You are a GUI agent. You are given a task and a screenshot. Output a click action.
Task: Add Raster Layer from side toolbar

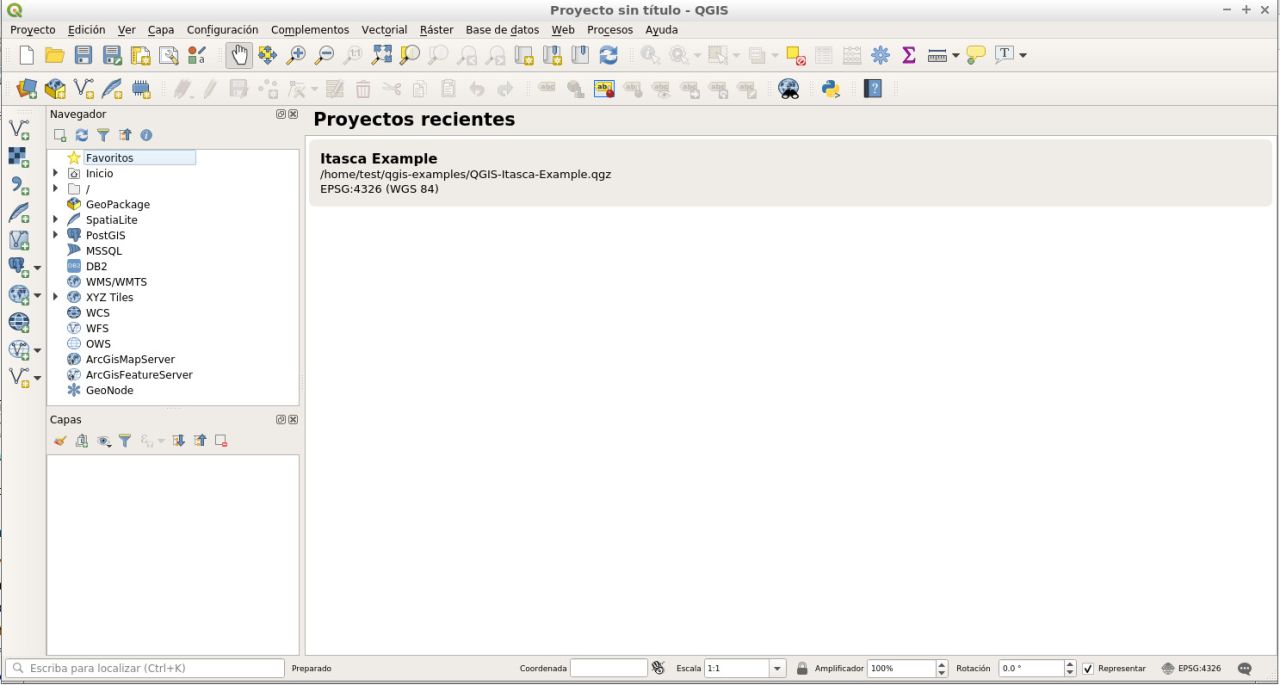pos(19,157)
